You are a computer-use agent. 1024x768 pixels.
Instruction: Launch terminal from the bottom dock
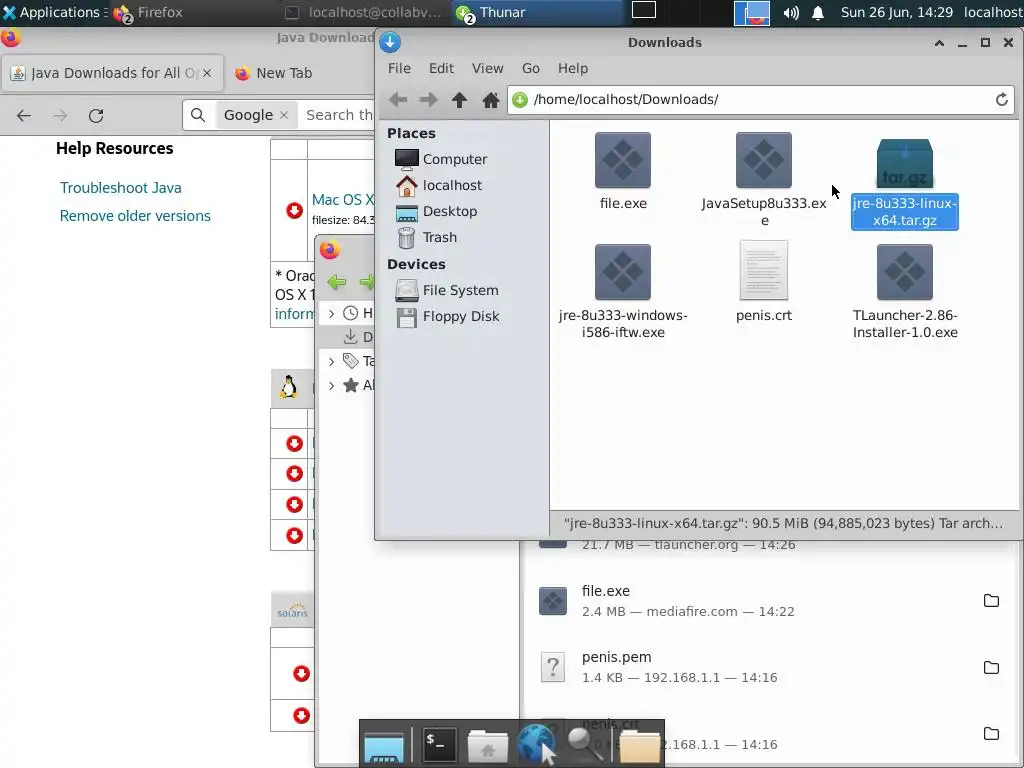[440, 744]
